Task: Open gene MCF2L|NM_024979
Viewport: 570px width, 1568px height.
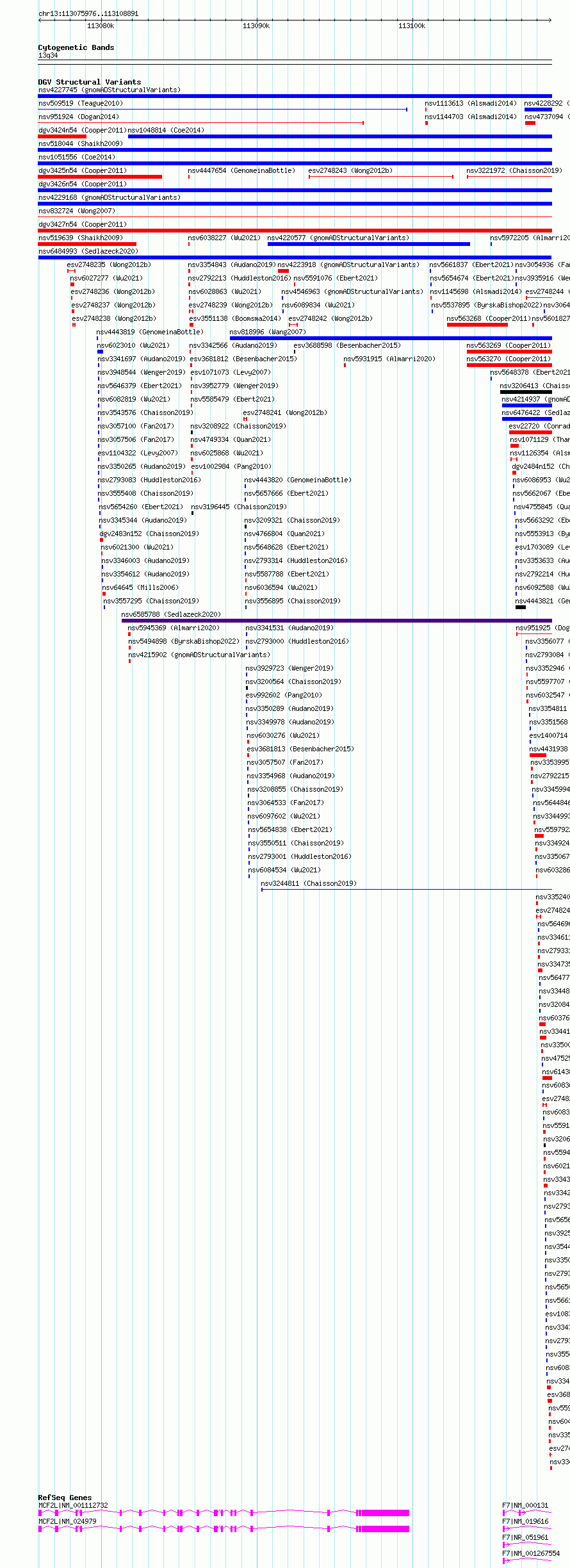Action: [x=67, y=1521]
